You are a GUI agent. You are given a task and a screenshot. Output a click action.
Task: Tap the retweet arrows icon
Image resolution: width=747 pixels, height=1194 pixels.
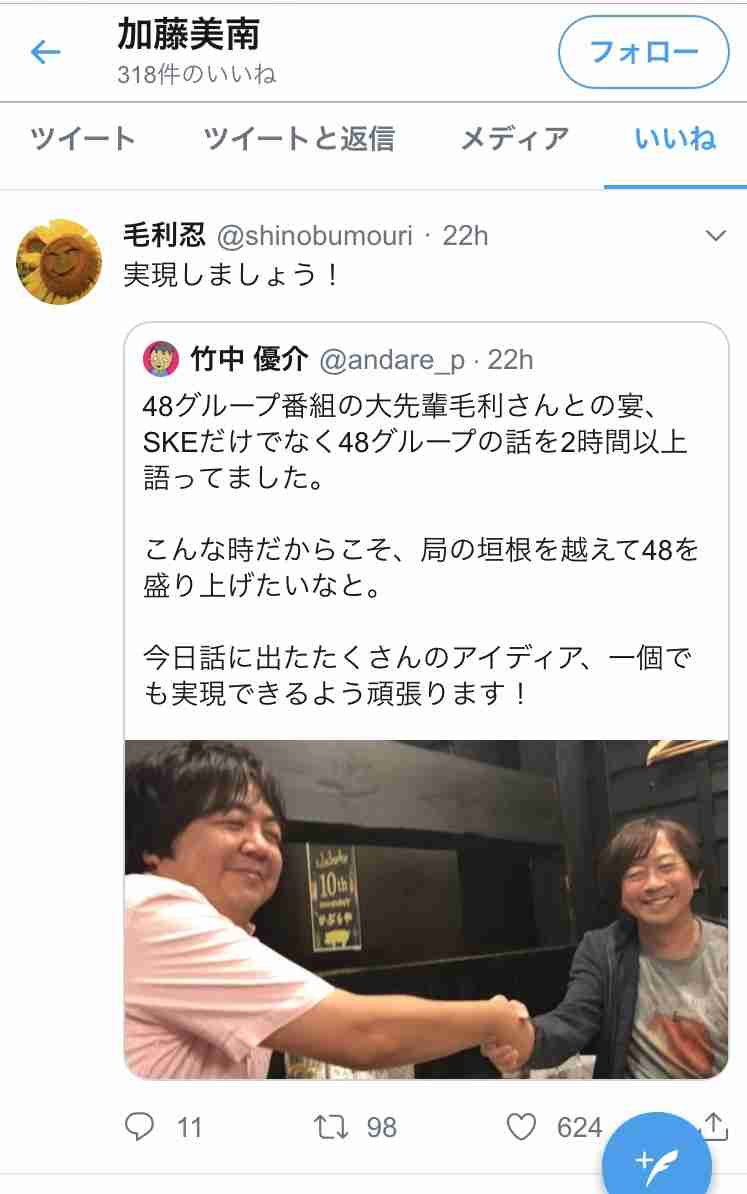coord(331,1127)
